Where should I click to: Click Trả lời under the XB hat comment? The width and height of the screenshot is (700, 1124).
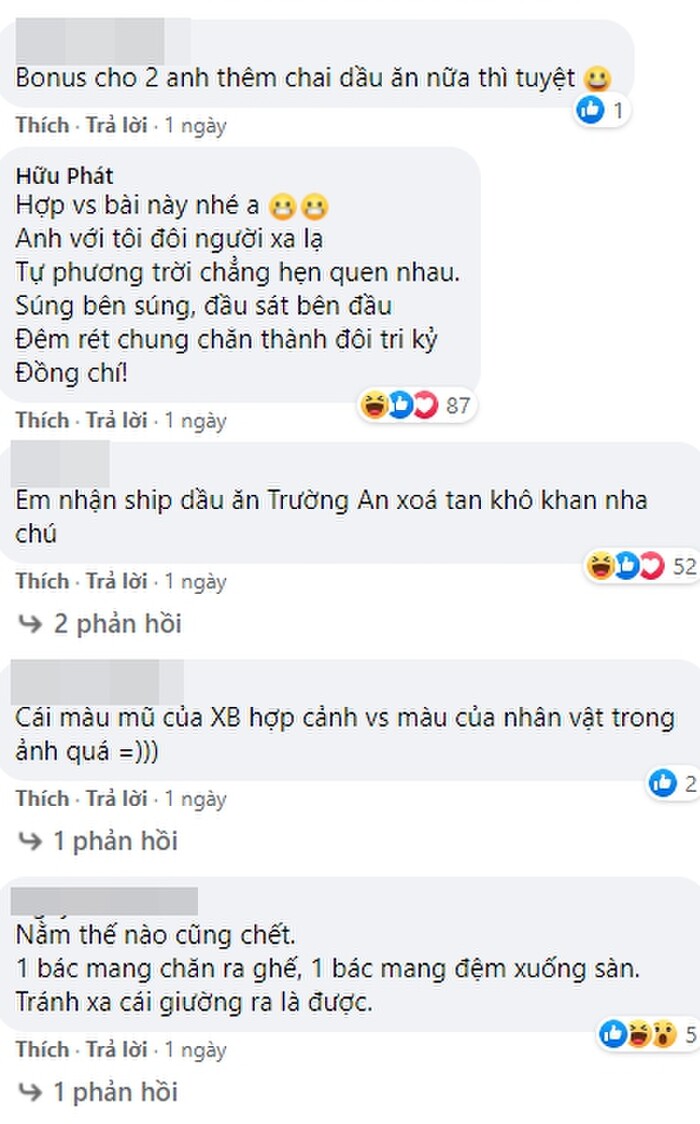tap(116, 799)
